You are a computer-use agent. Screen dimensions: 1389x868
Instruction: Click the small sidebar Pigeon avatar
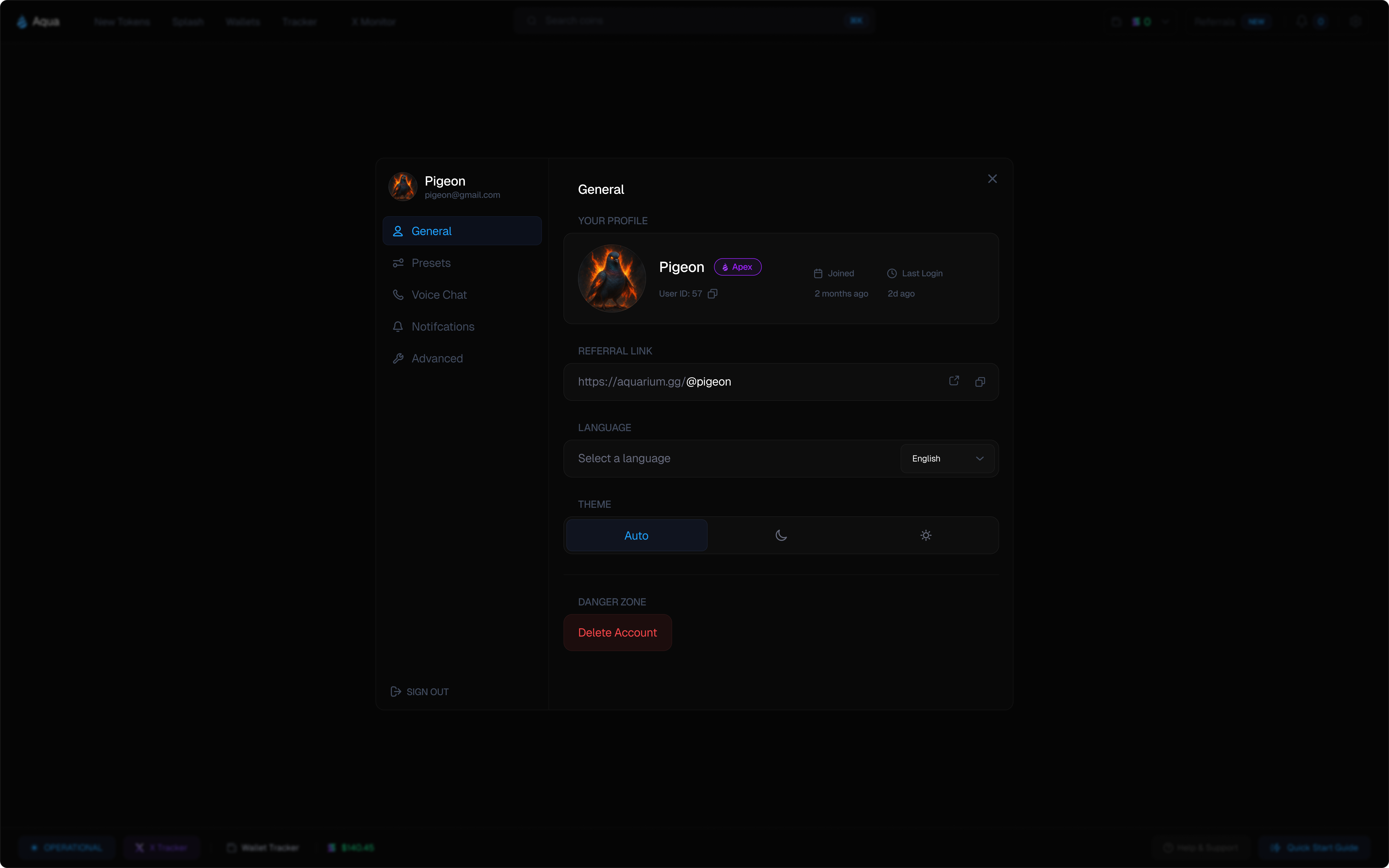(x=402, y=187)
